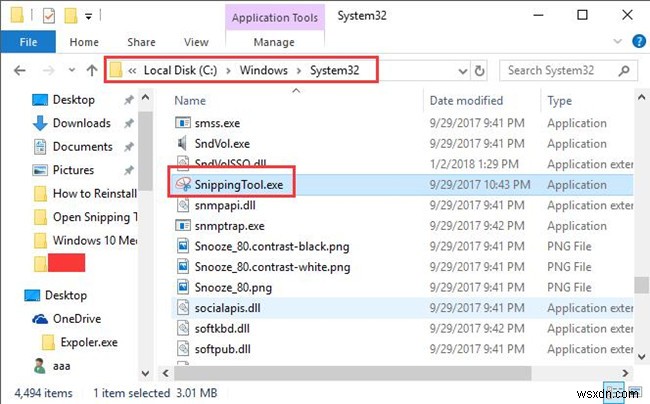Click the snmpapi.dll file icon
Viewport: 650px width, 404px height.
(183, 205)
